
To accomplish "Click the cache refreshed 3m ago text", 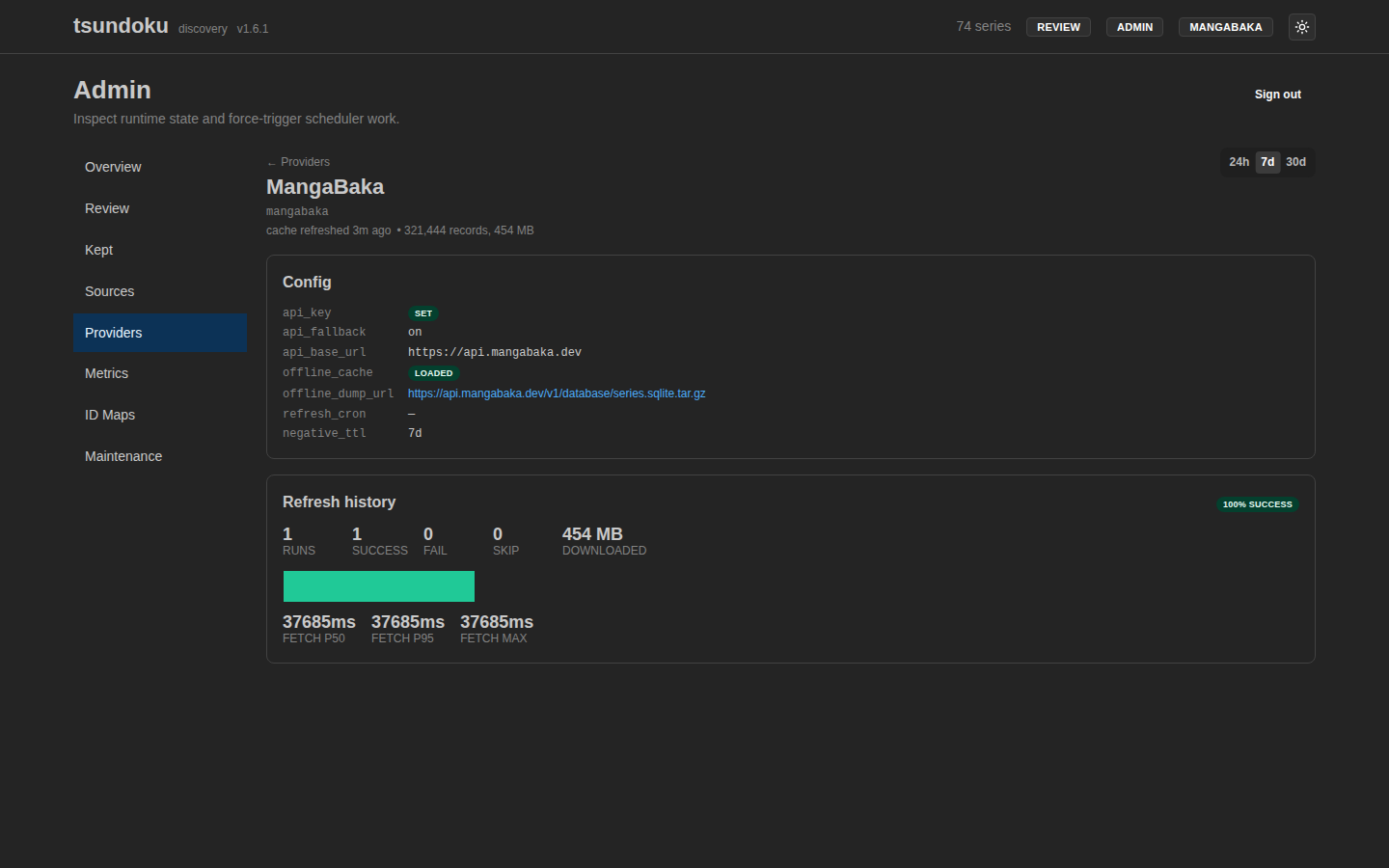I will coord(329,231).
